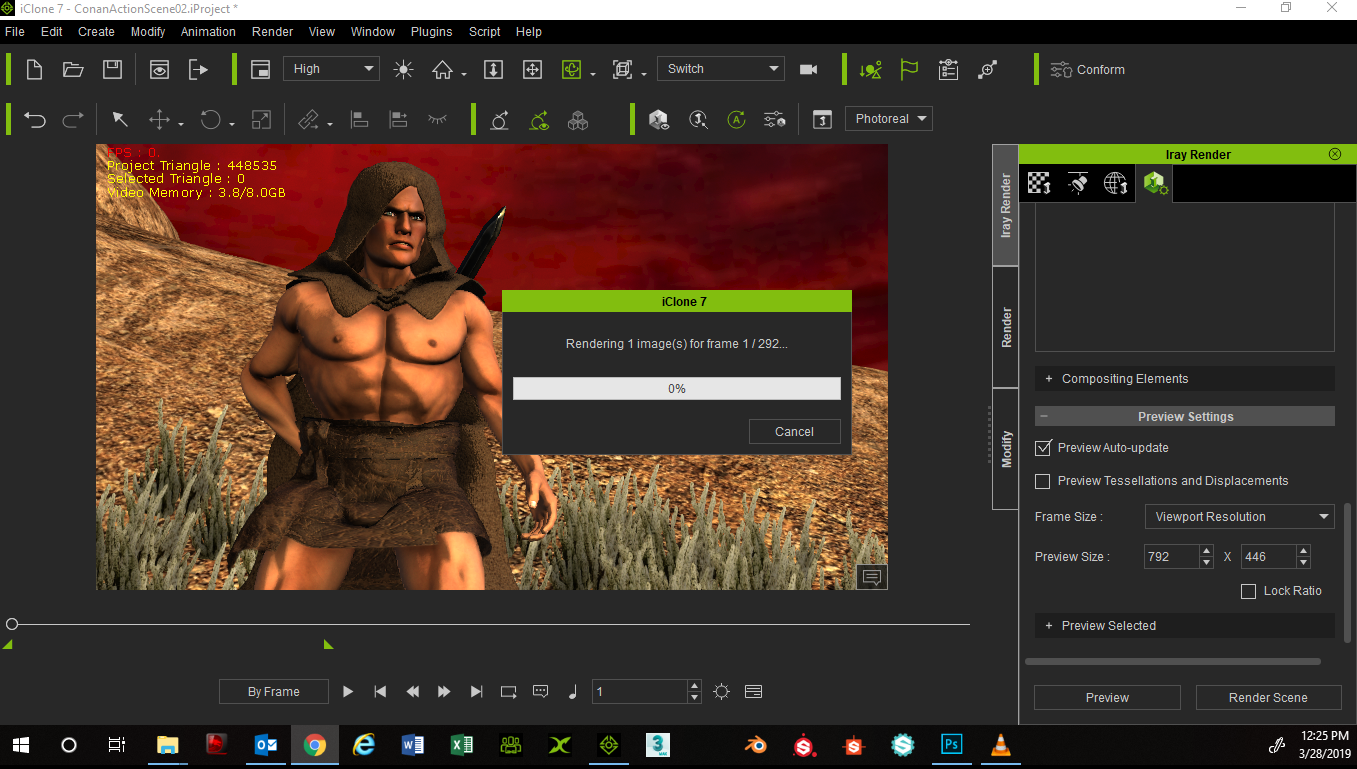
Task: Close the Iray Render panel
Action: tap(1335, 154)
